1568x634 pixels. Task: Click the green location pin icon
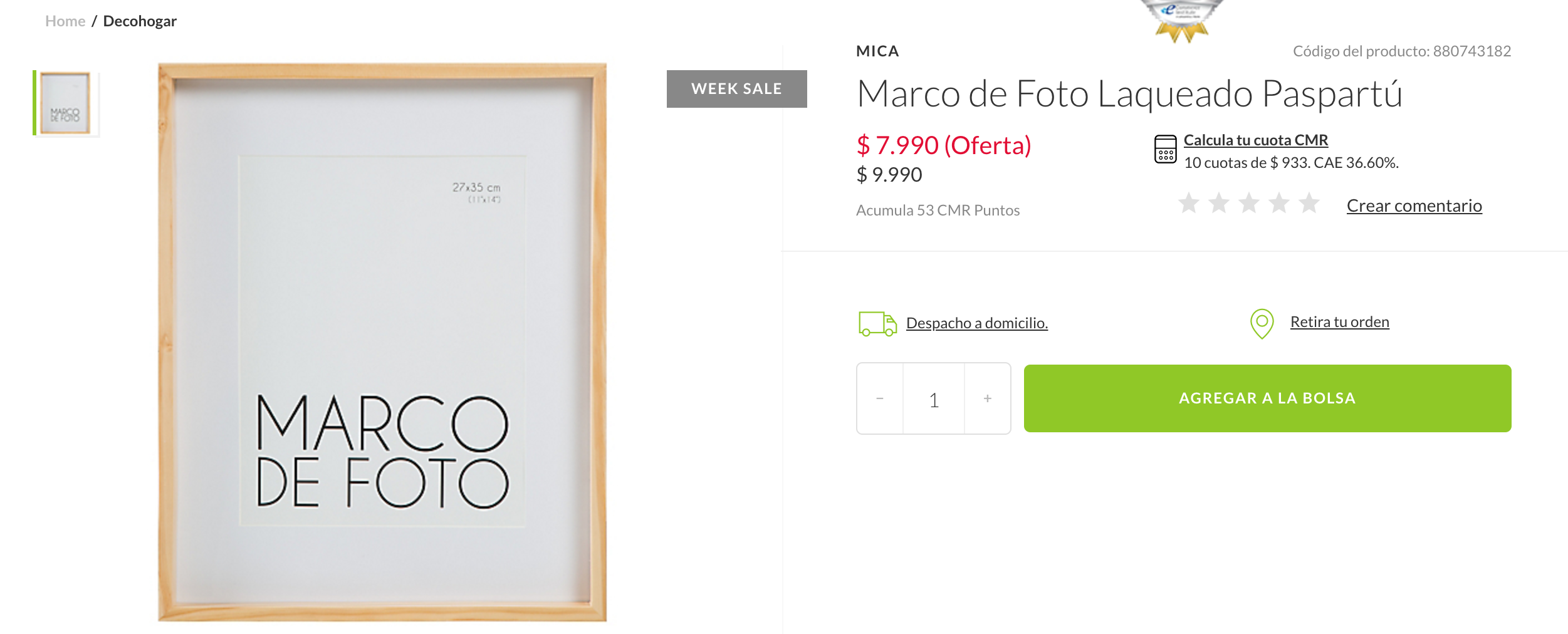1262,323
